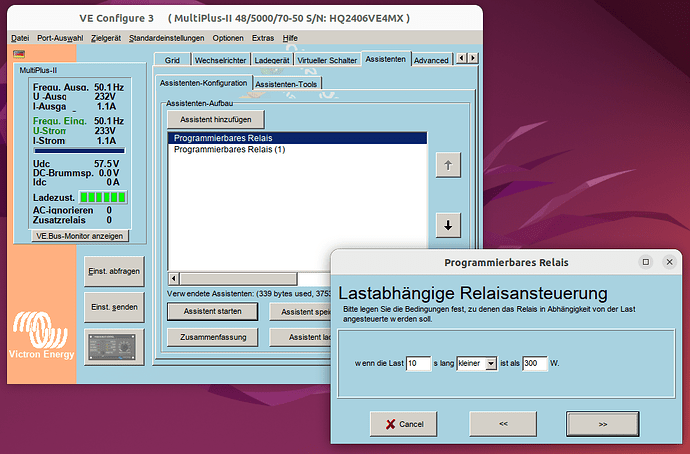Maximize the Programmierbares Relais dialog
Image resolution: width=690 pixels, height=454 pixels.
pos(646,262)
